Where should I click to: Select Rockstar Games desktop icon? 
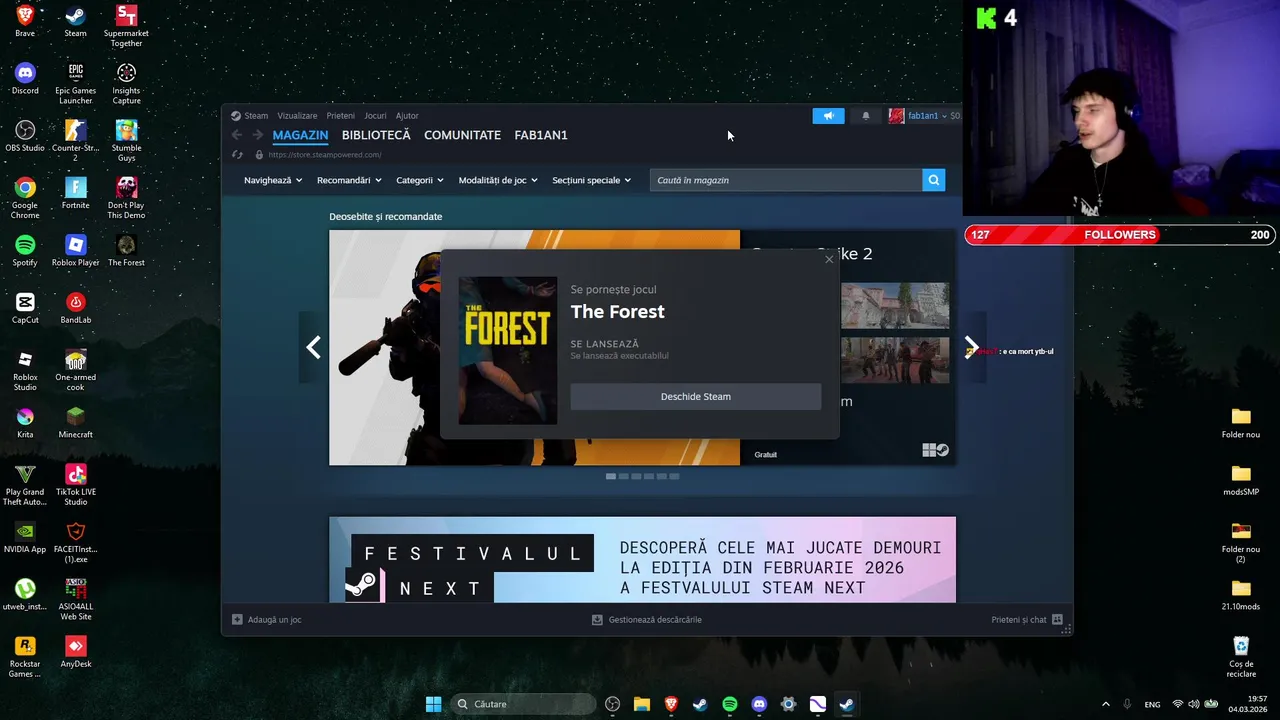(x=25, y=657)
